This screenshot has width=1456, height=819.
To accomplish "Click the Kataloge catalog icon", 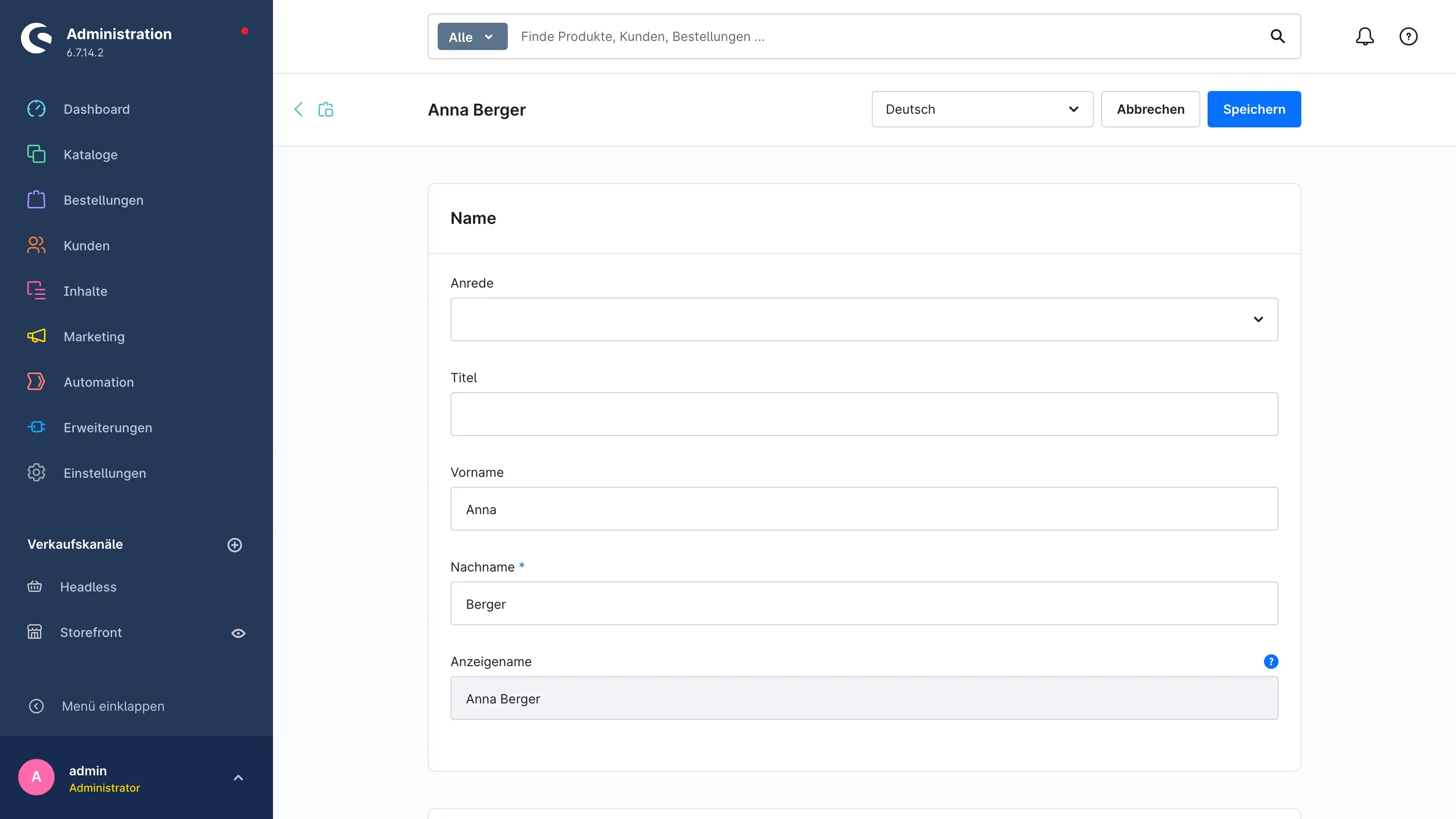I will coord(36,154).
